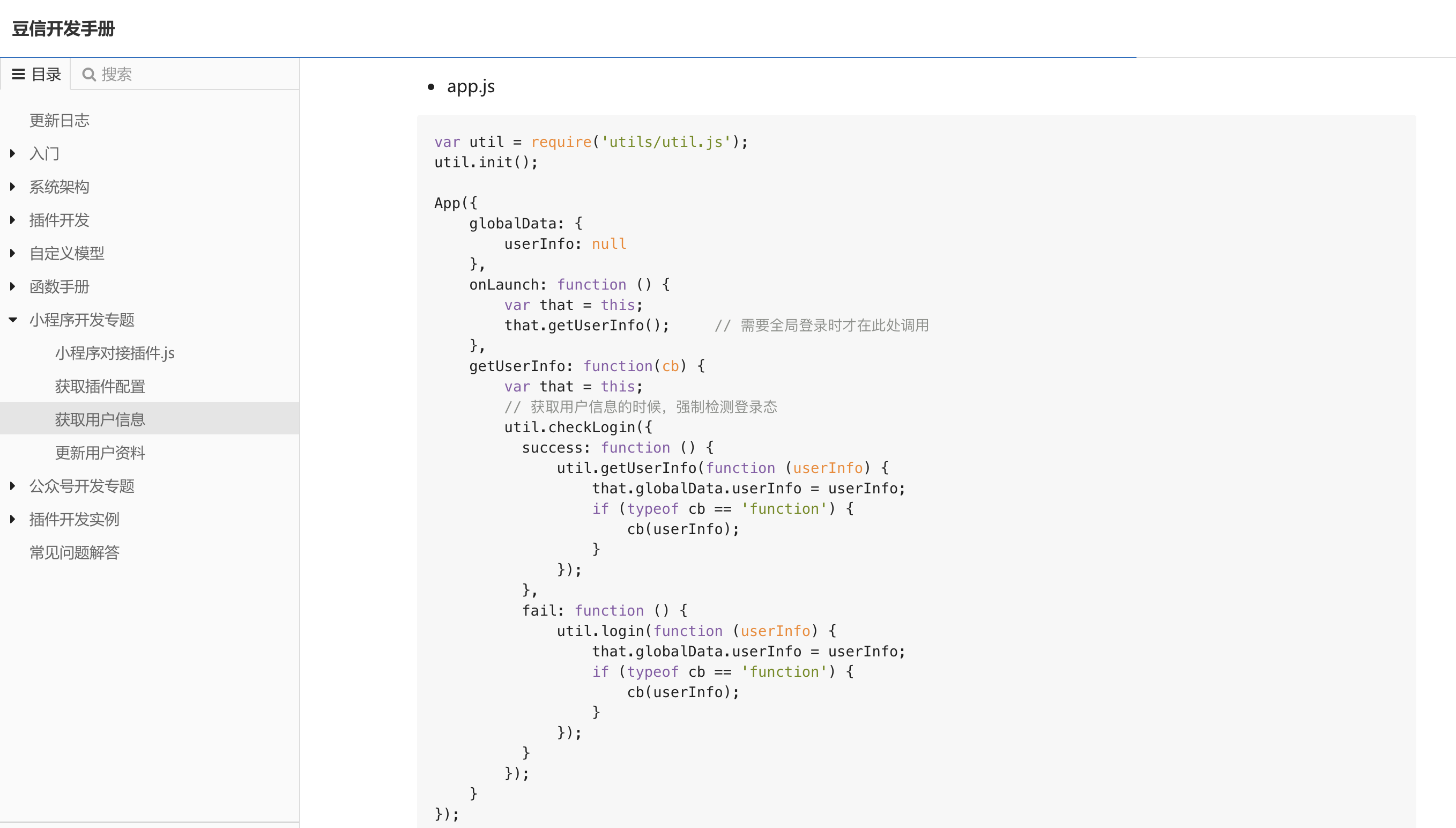Expand the 入门 section arrow
Image resolution: width=1456 pixels, height=828 pixels.
coord(12,153)
